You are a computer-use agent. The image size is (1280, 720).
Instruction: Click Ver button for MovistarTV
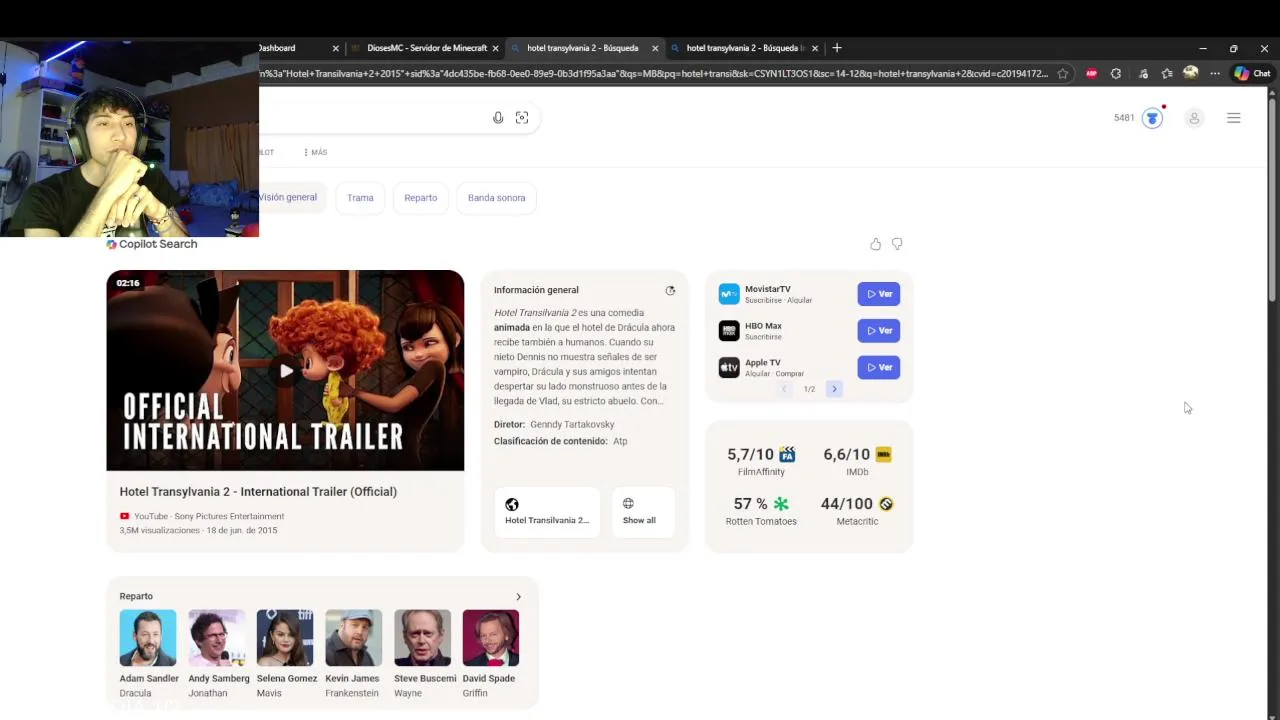879,294
